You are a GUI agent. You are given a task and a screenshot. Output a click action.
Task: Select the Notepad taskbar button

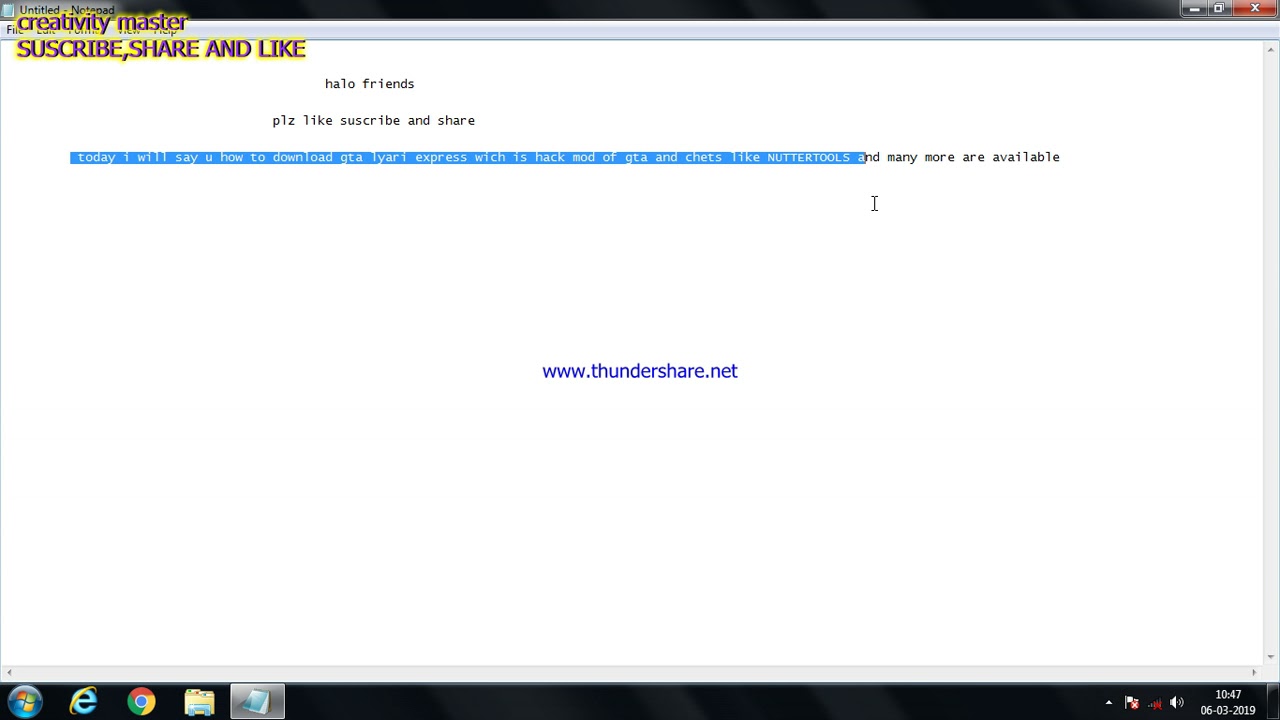click(257, 701)
